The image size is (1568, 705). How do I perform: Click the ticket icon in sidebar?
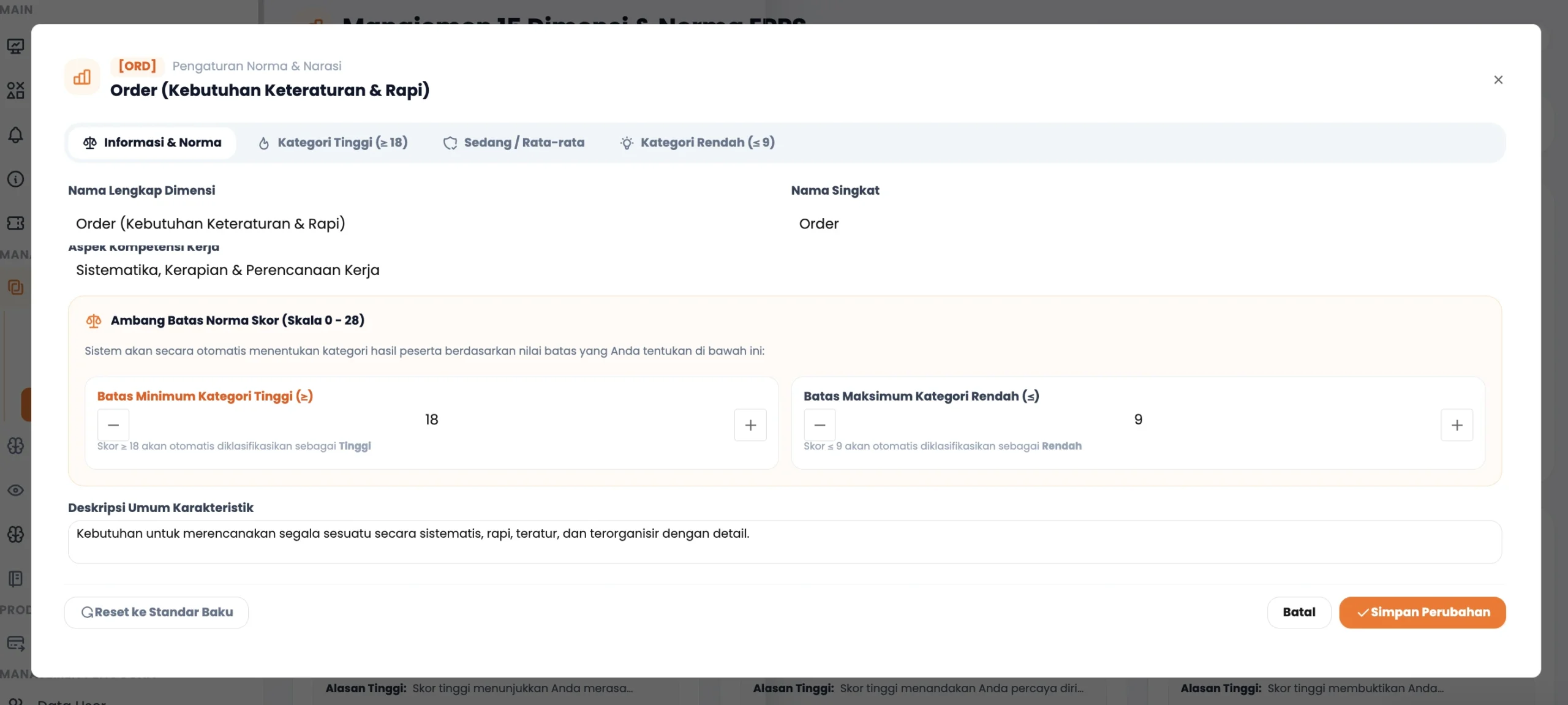tap(15, 223)
